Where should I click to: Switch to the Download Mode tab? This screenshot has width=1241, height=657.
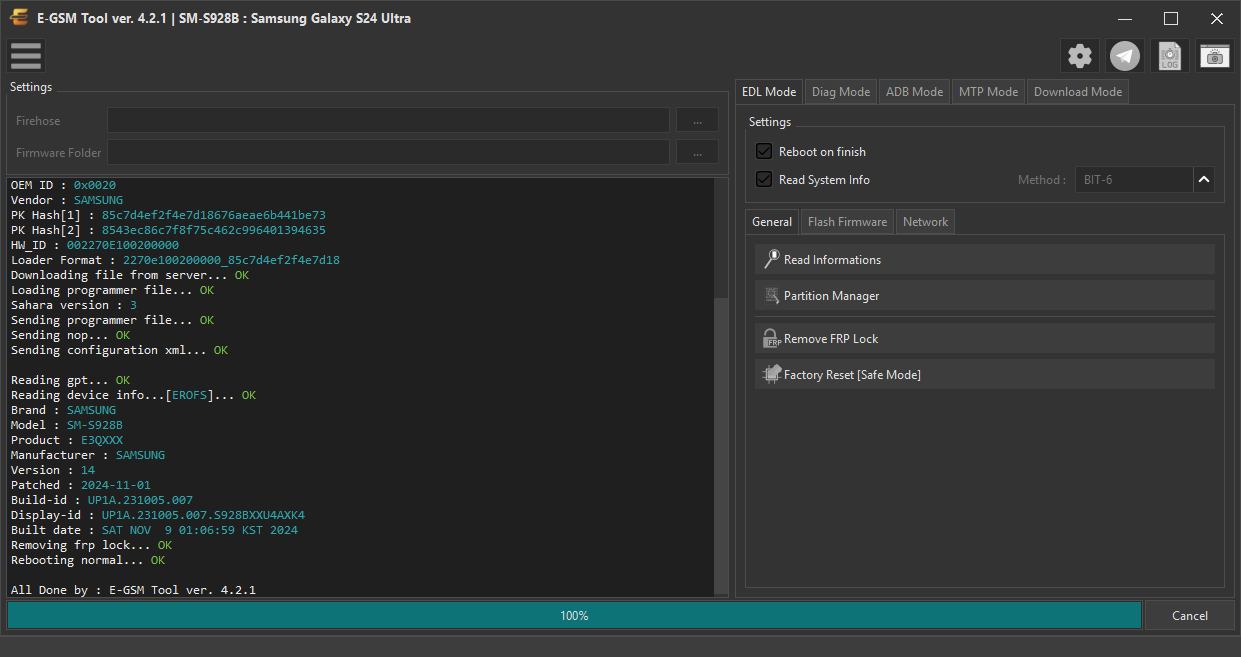tap(1078, 91)
